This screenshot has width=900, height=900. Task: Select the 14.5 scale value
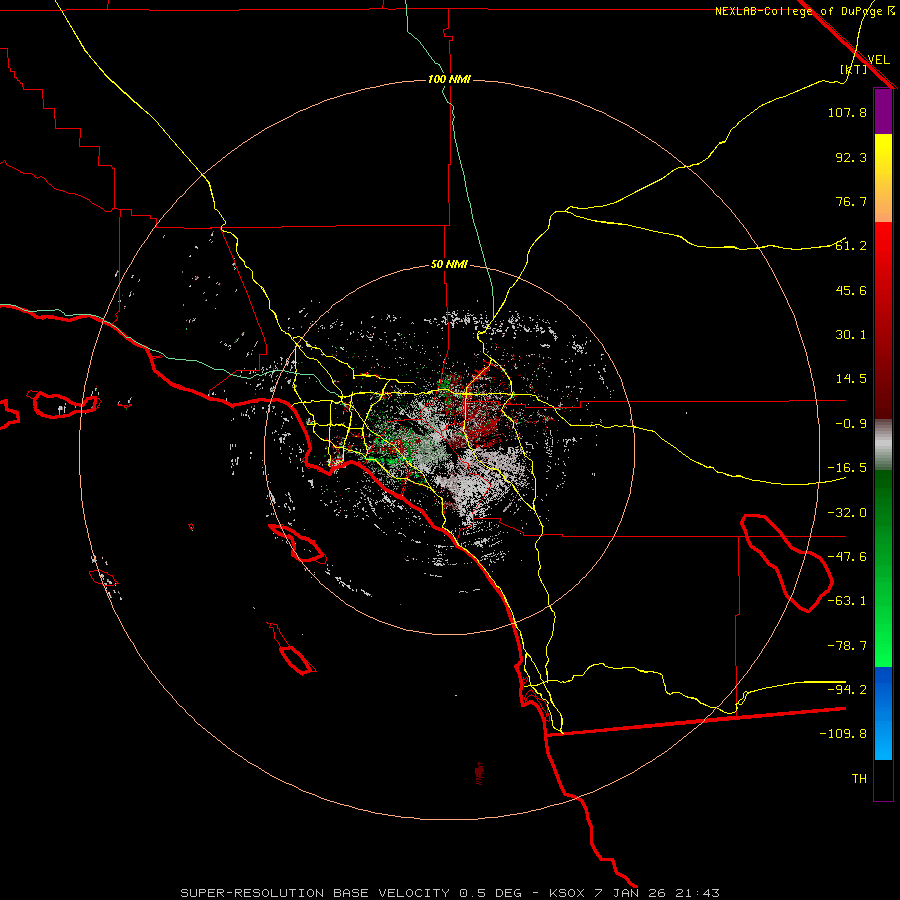click(851, 379)
